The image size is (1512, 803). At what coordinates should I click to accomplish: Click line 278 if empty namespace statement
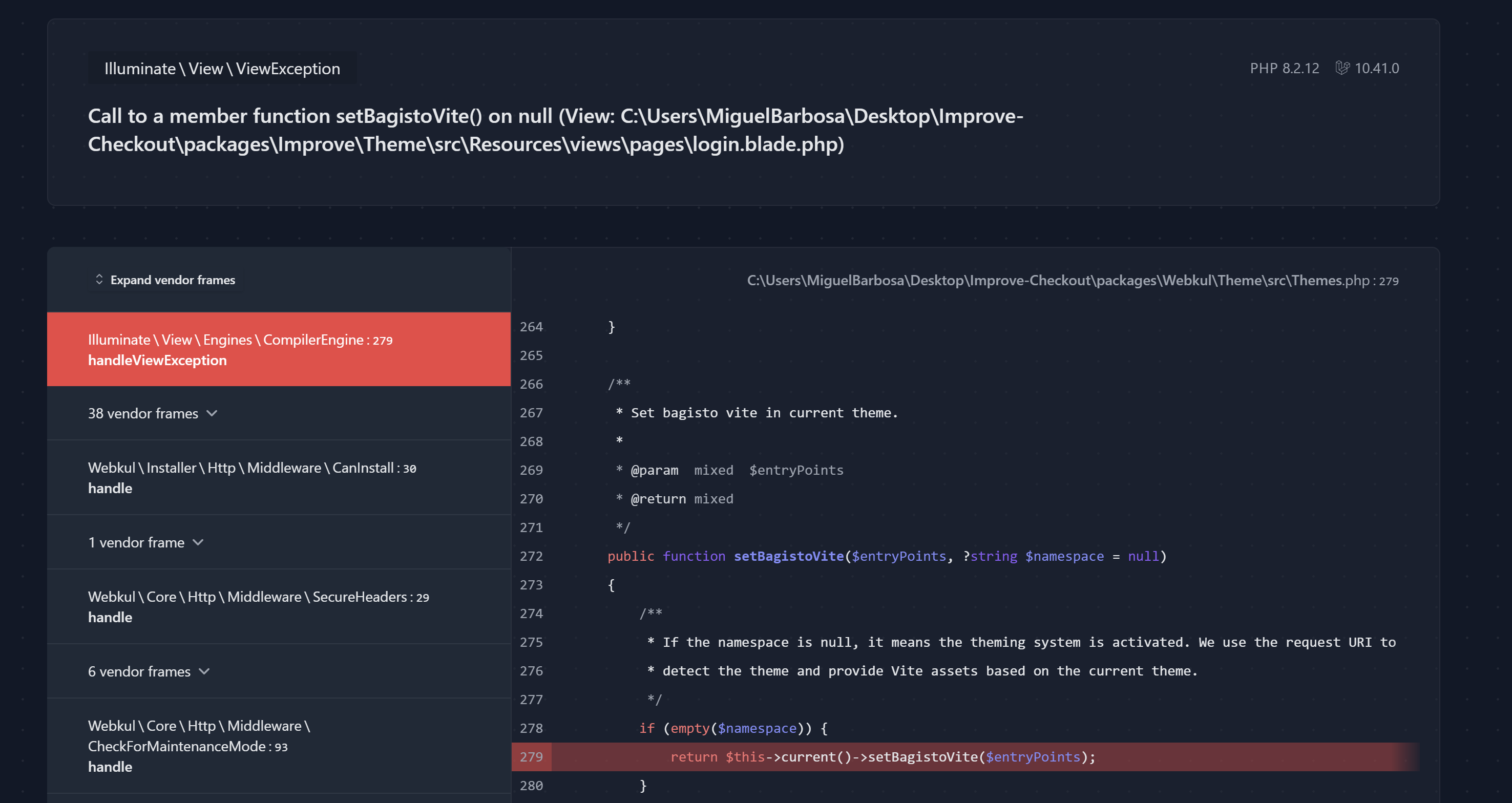[733, 728]
